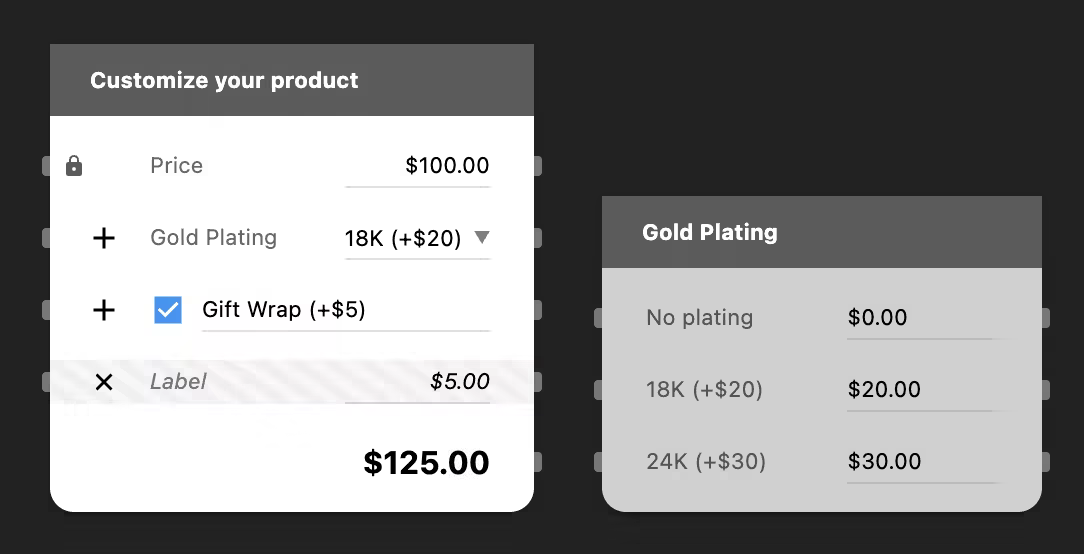Image resolution: width=1084 pixels, height=554 pixels.
Task: Click the Gift Wrap (+$5) text field
Action: tap(345, 310)
